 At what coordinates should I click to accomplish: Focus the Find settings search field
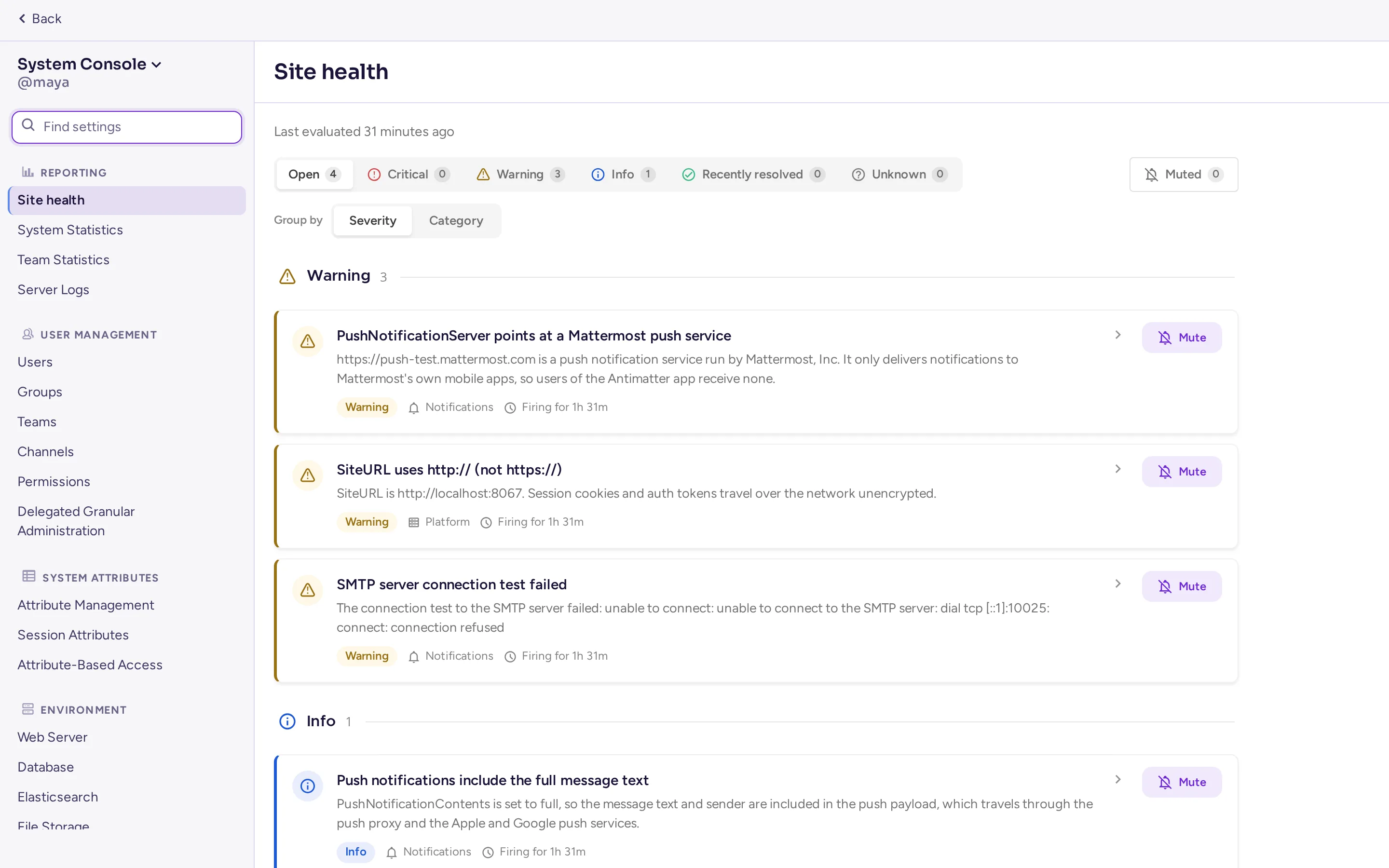[x=127, y=127]
